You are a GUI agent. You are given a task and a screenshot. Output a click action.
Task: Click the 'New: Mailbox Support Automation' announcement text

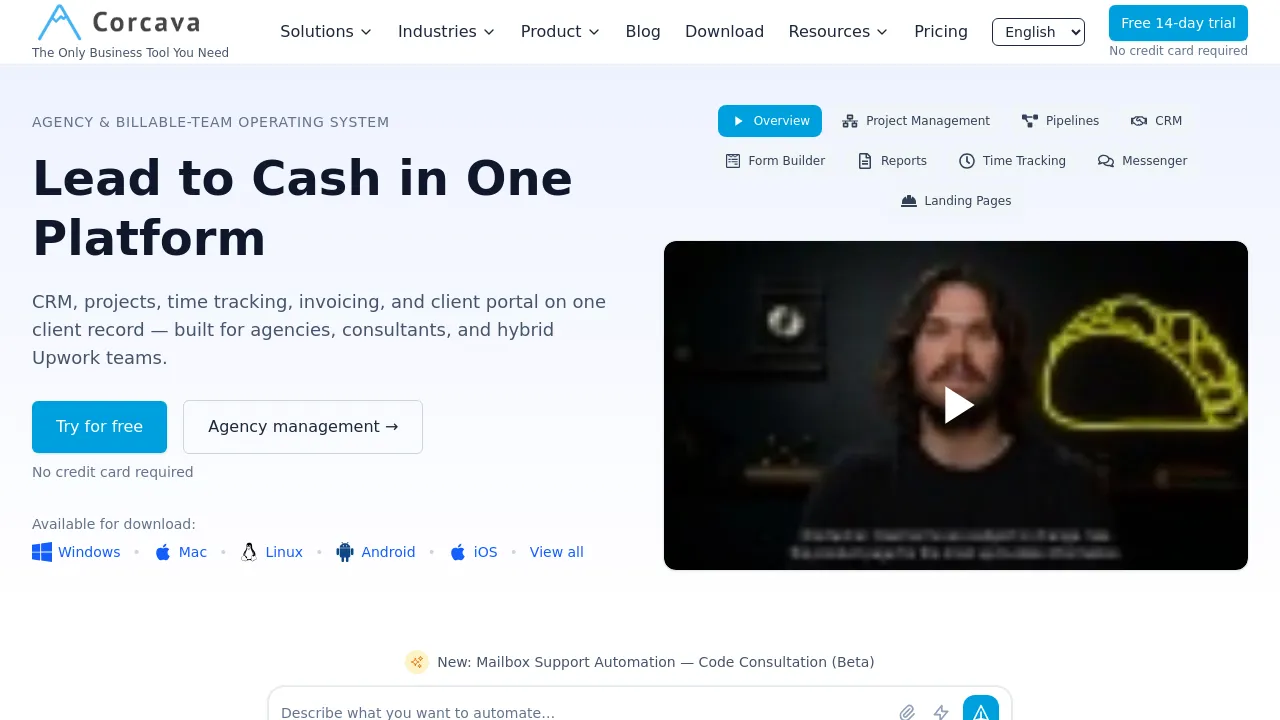click(656, 662)
